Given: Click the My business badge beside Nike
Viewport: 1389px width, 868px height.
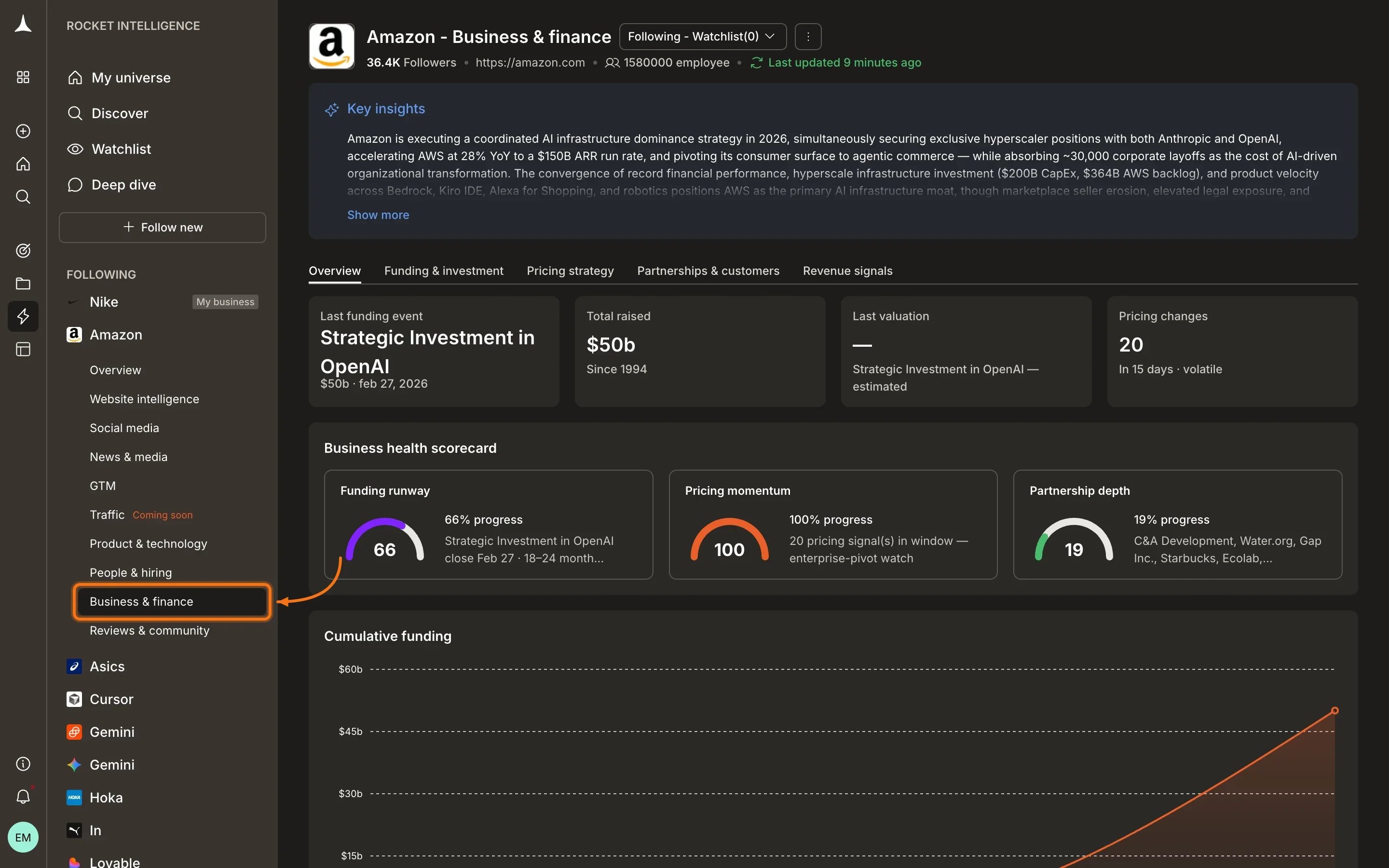Looking at the screenshot, I should [x=225, y=301].
